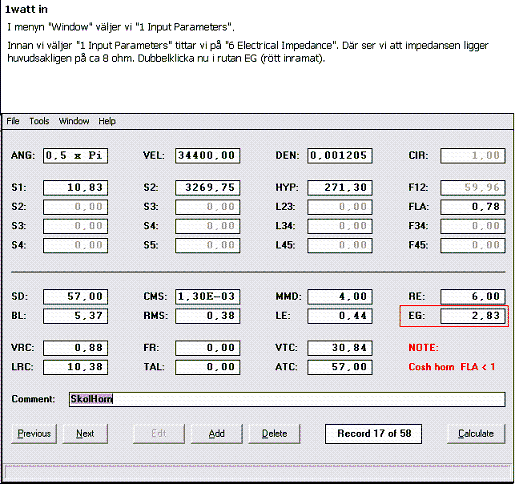This screenshot has width=515, height=484.
Task: Click the Comment field containing SkolHorn
Action: 287,399
